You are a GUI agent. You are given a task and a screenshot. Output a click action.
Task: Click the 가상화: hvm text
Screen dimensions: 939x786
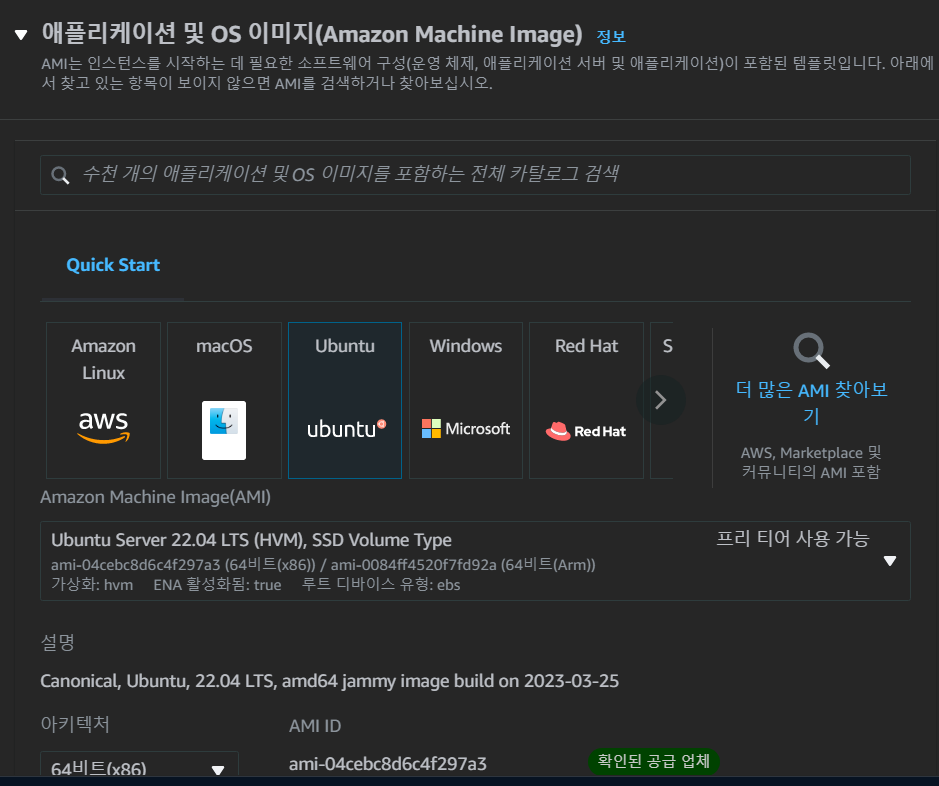92,584
